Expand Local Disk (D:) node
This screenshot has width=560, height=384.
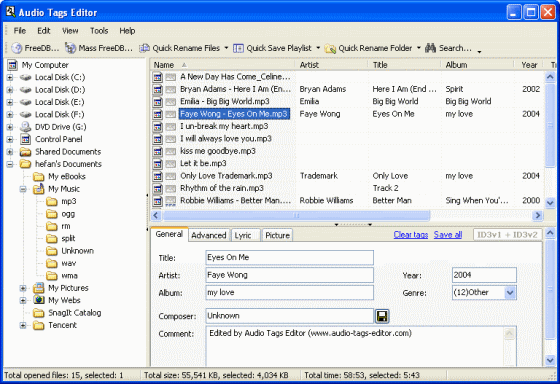(x=10, y=90)
